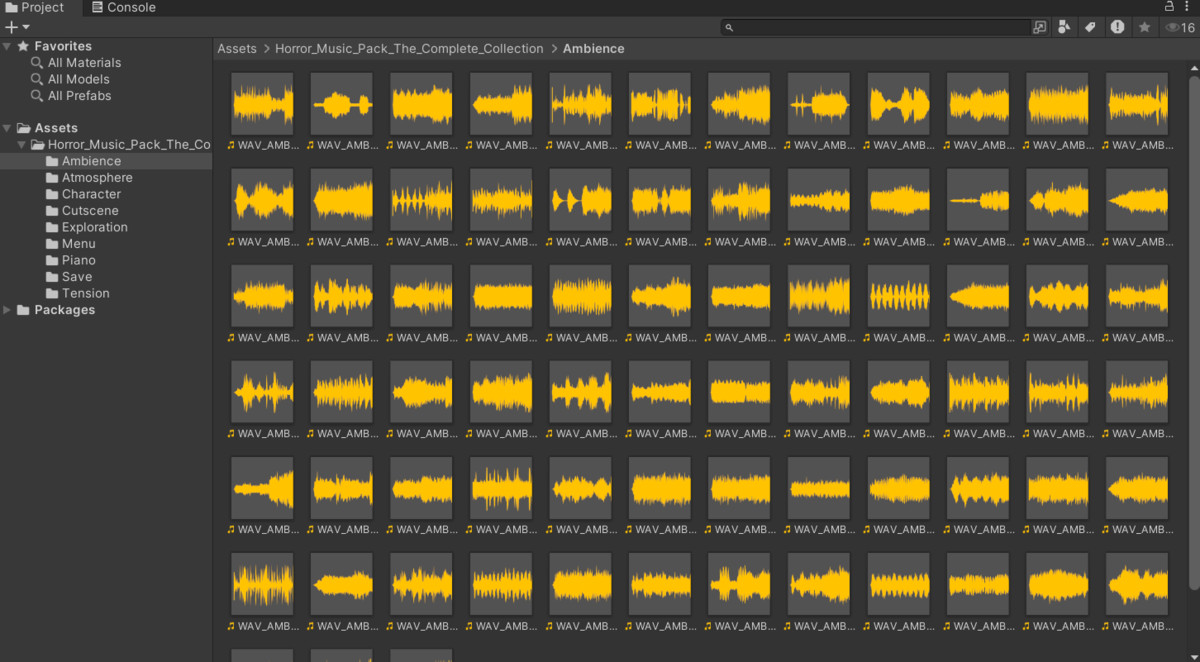Viewport: 1200px width, 662px height.
Task: Open search in the Unity Search window icon
Action: (1040, 28)
